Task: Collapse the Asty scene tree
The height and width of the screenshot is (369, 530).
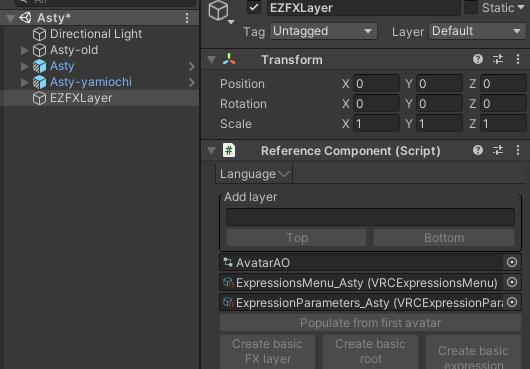Action: 10,18
